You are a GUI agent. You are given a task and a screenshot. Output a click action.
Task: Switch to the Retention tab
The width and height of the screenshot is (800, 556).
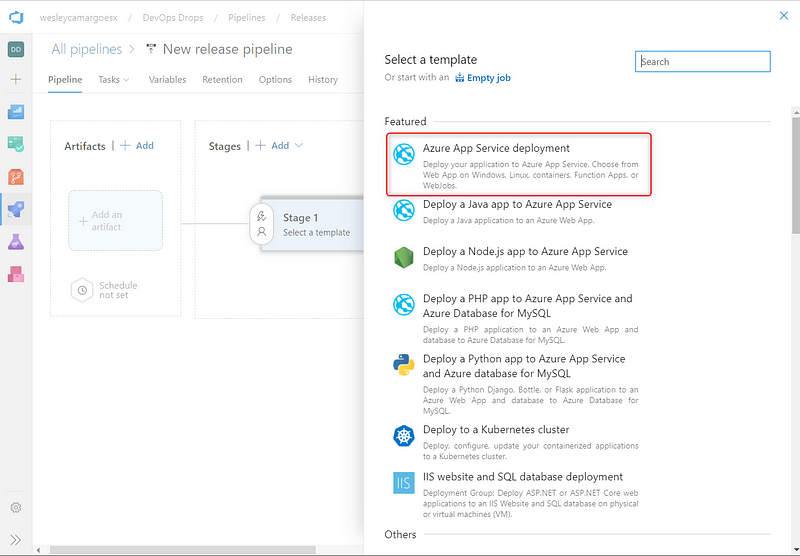(222, 80)
